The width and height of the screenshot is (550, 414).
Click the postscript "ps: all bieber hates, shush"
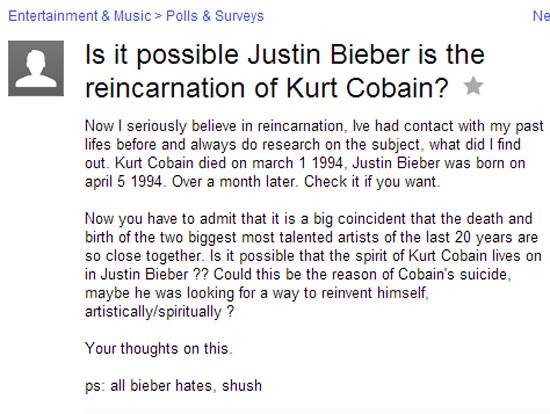(173, 386)
